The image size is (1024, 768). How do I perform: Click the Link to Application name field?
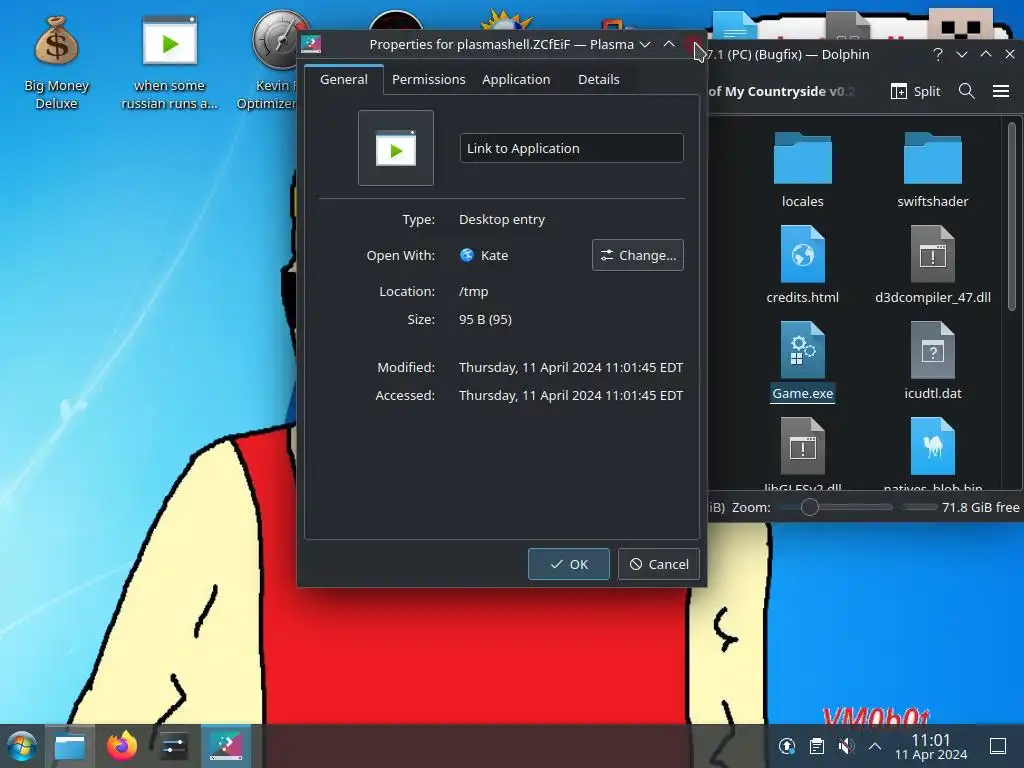[x=571, y=148]
